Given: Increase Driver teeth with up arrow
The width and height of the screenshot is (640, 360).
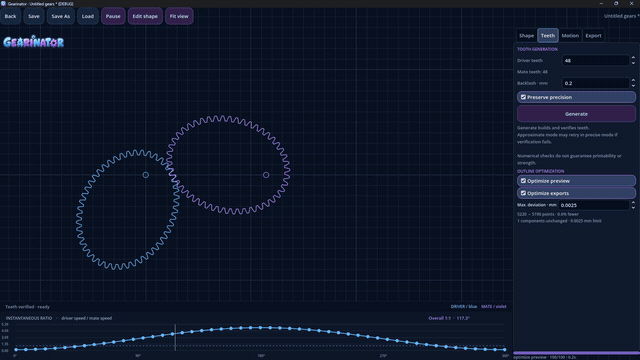Looking at the screenshot, I should [x=633, y=58].
